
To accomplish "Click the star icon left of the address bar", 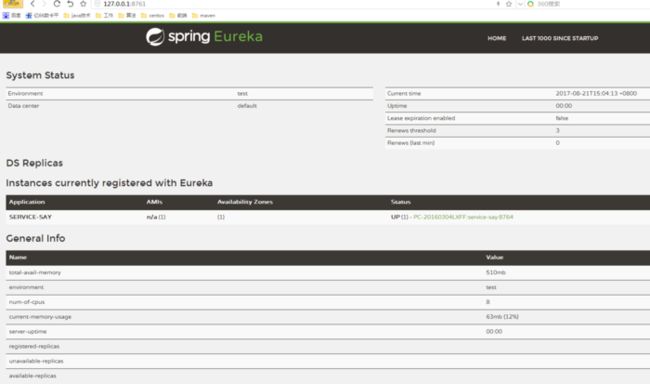I will click(83, 4).
